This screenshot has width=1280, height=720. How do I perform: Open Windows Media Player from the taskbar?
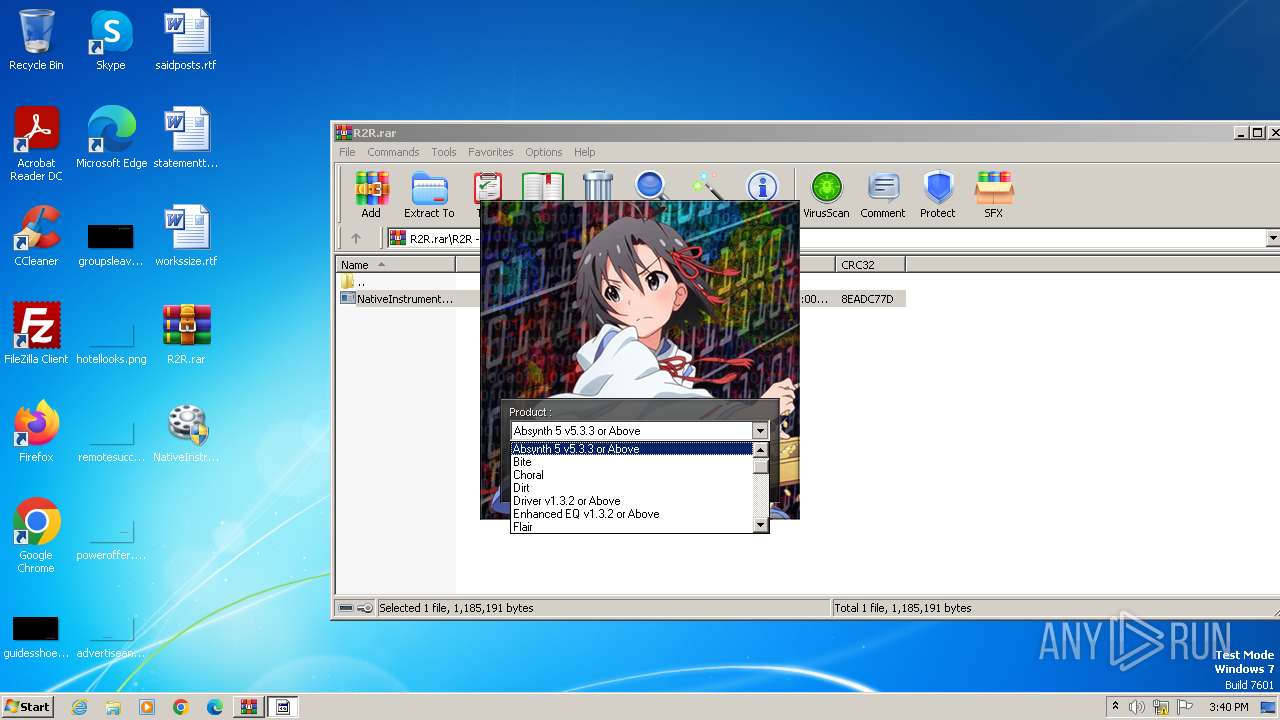(x=147, y=707)
